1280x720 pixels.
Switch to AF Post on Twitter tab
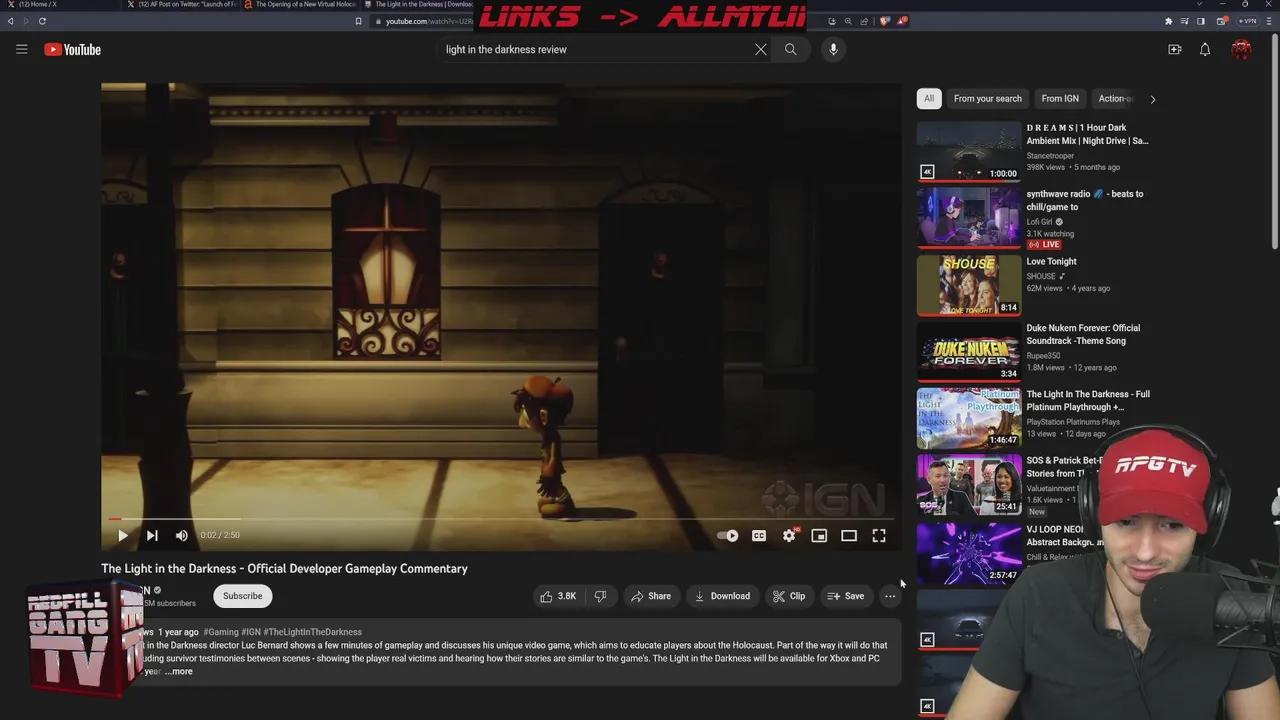click(x=183, y=4)
